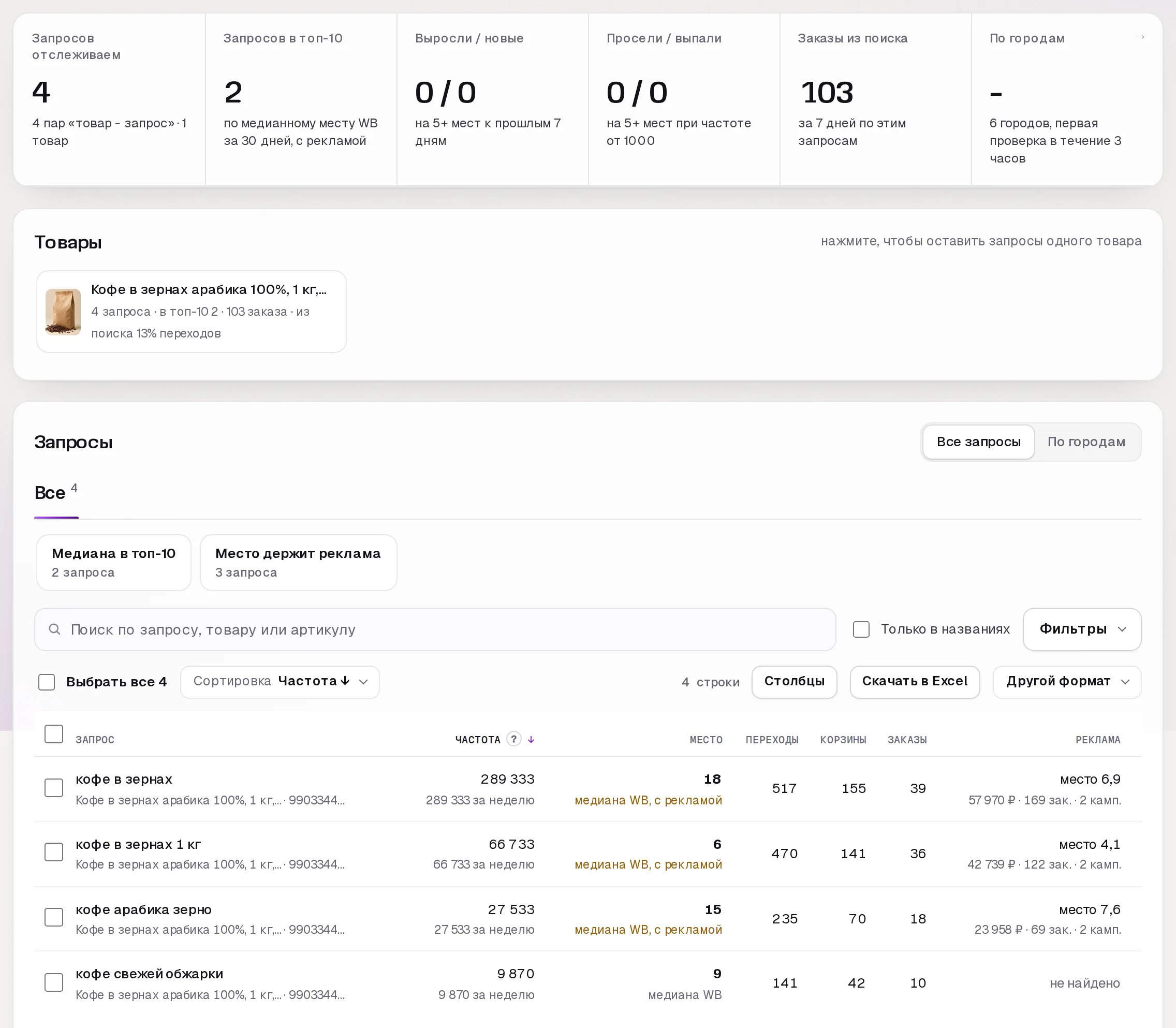Open the Другой формат dropdown
Viewport: 1176px width, 1028px height.
(1067, 682)
